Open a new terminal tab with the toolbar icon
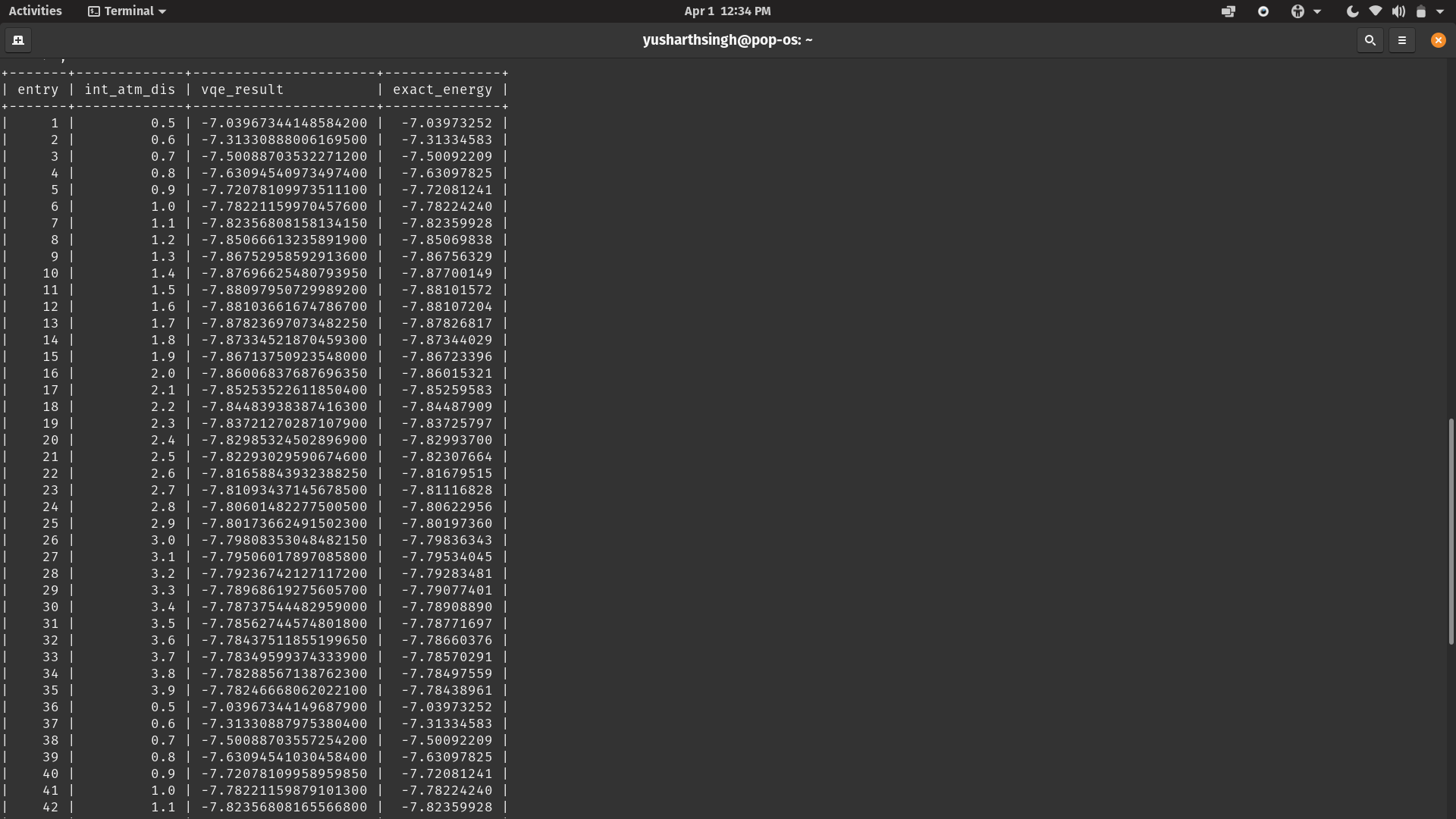Image resolution: width=1456 pixels, height=819 pixels. tap(18, 40)
